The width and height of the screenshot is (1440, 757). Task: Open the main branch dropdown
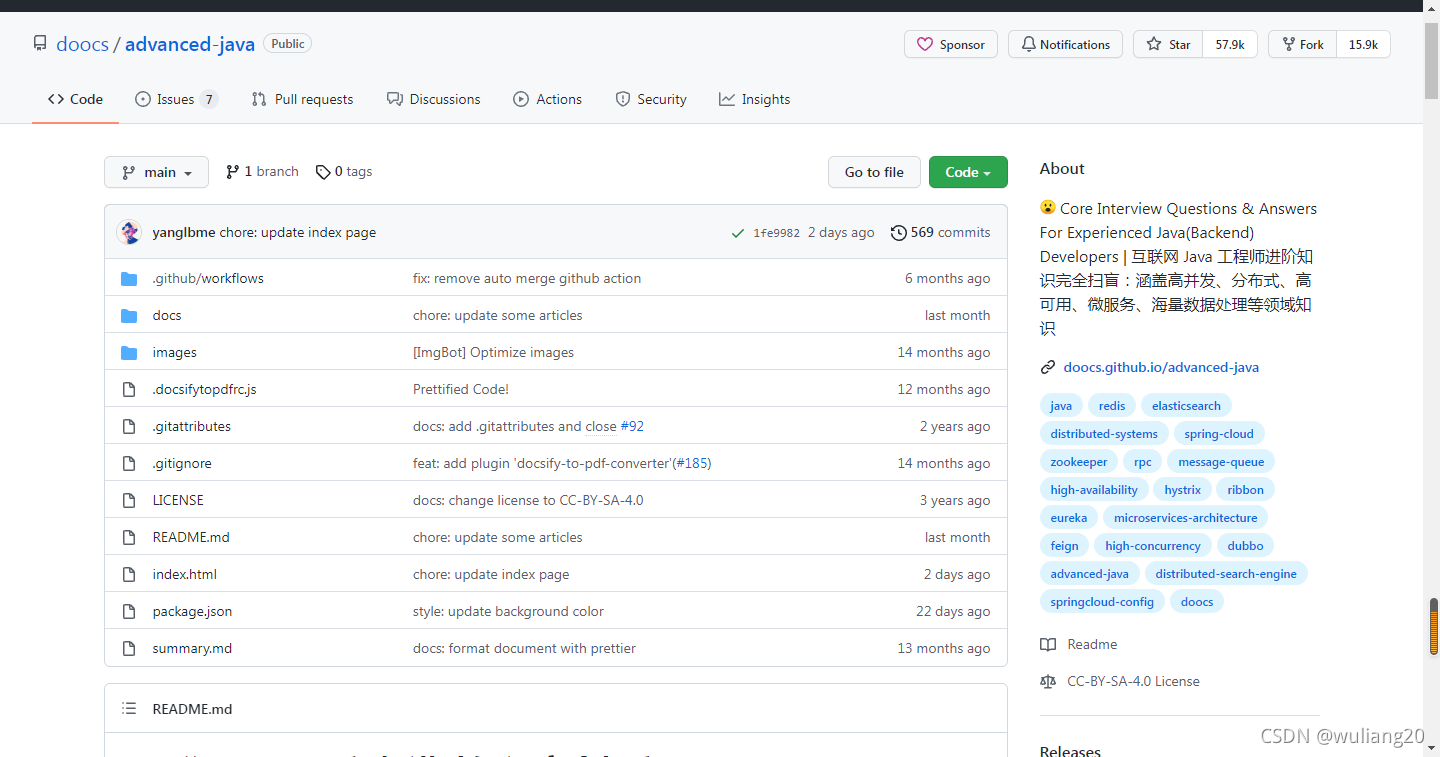tap(156, 172)
